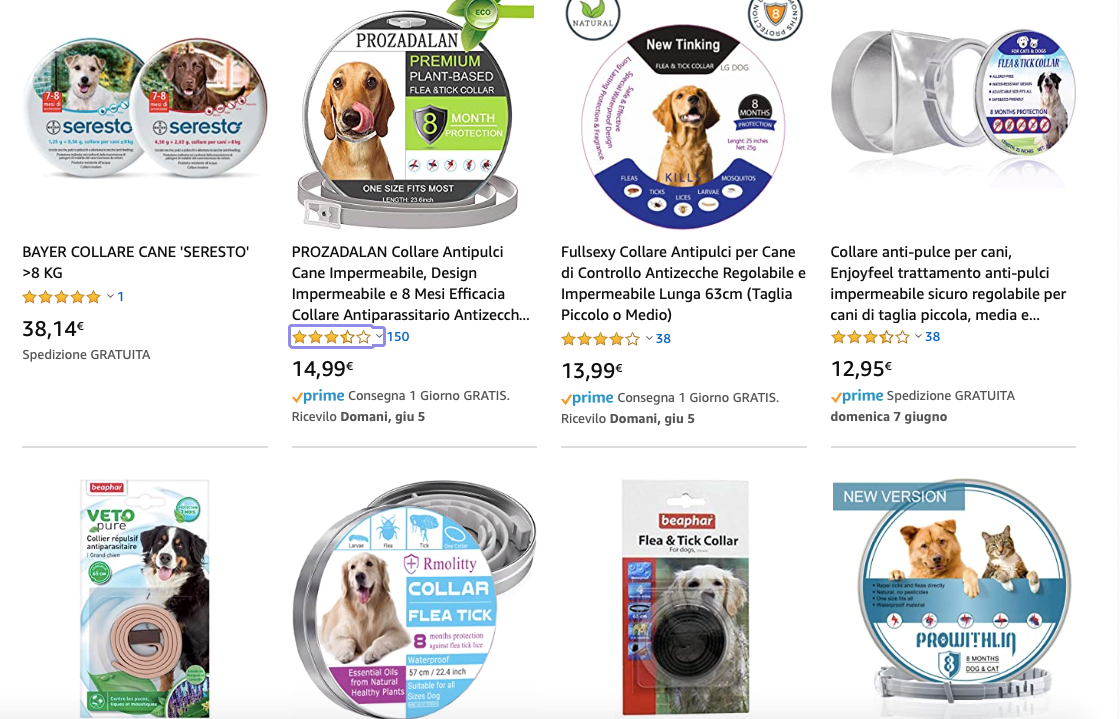The width and height of the screenshot is (1120, 719).
Task: Expand rating chevron for PROZADALAN collar
Action: click(379, 336)
